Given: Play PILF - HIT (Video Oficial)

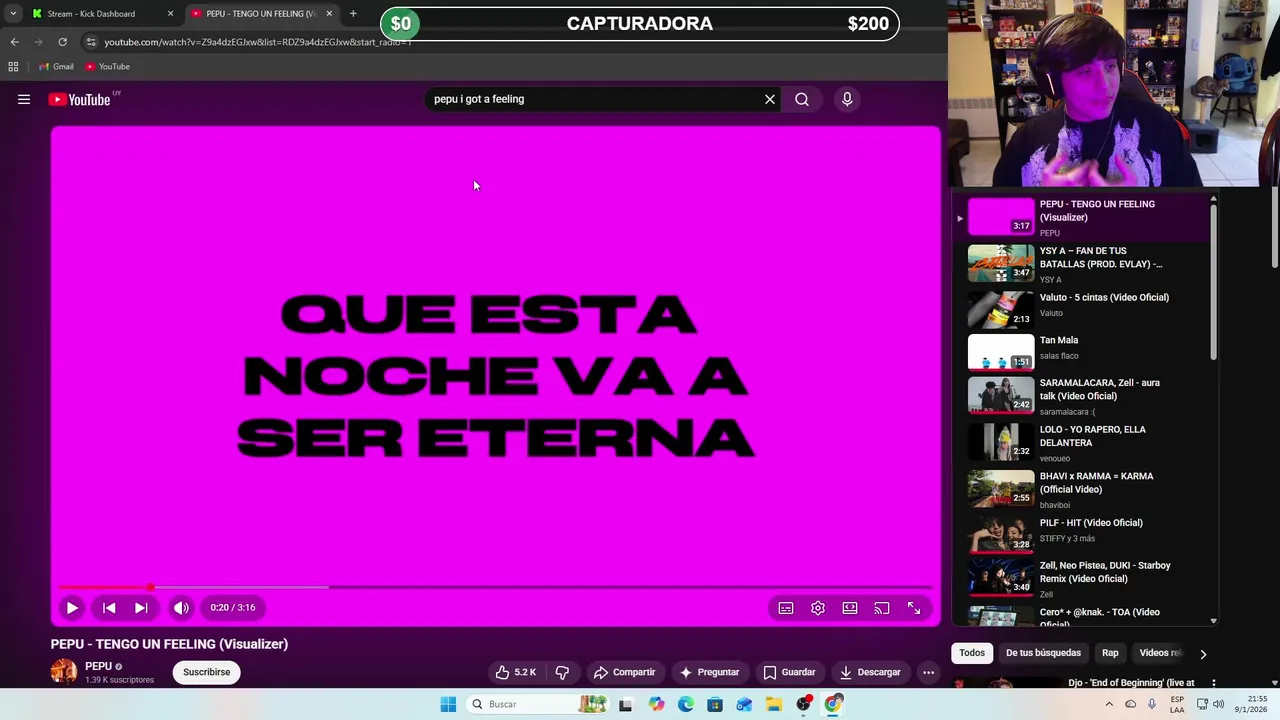Looking at the screenshot, I should coord(1080,535).
